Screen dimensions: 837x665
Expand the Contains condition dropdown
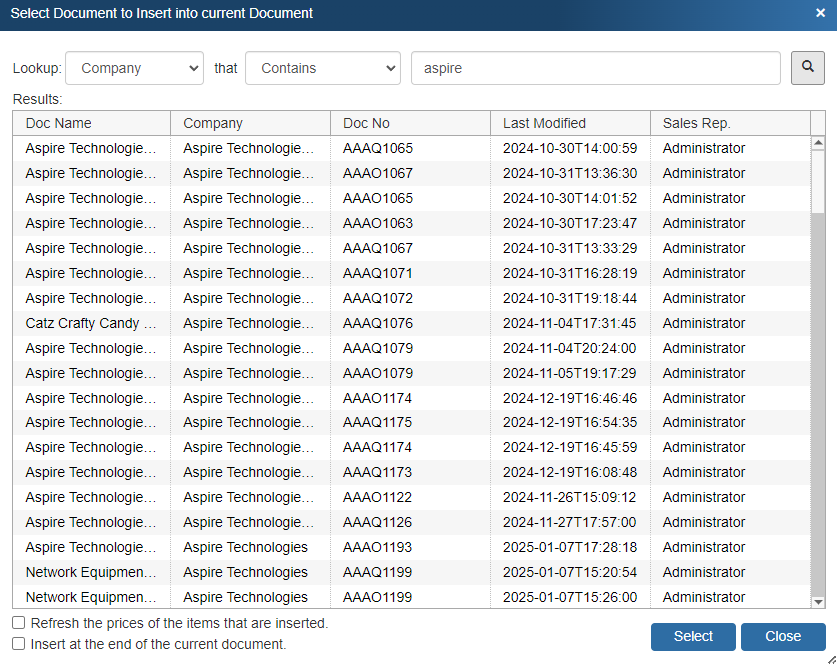tap(322, 69)
